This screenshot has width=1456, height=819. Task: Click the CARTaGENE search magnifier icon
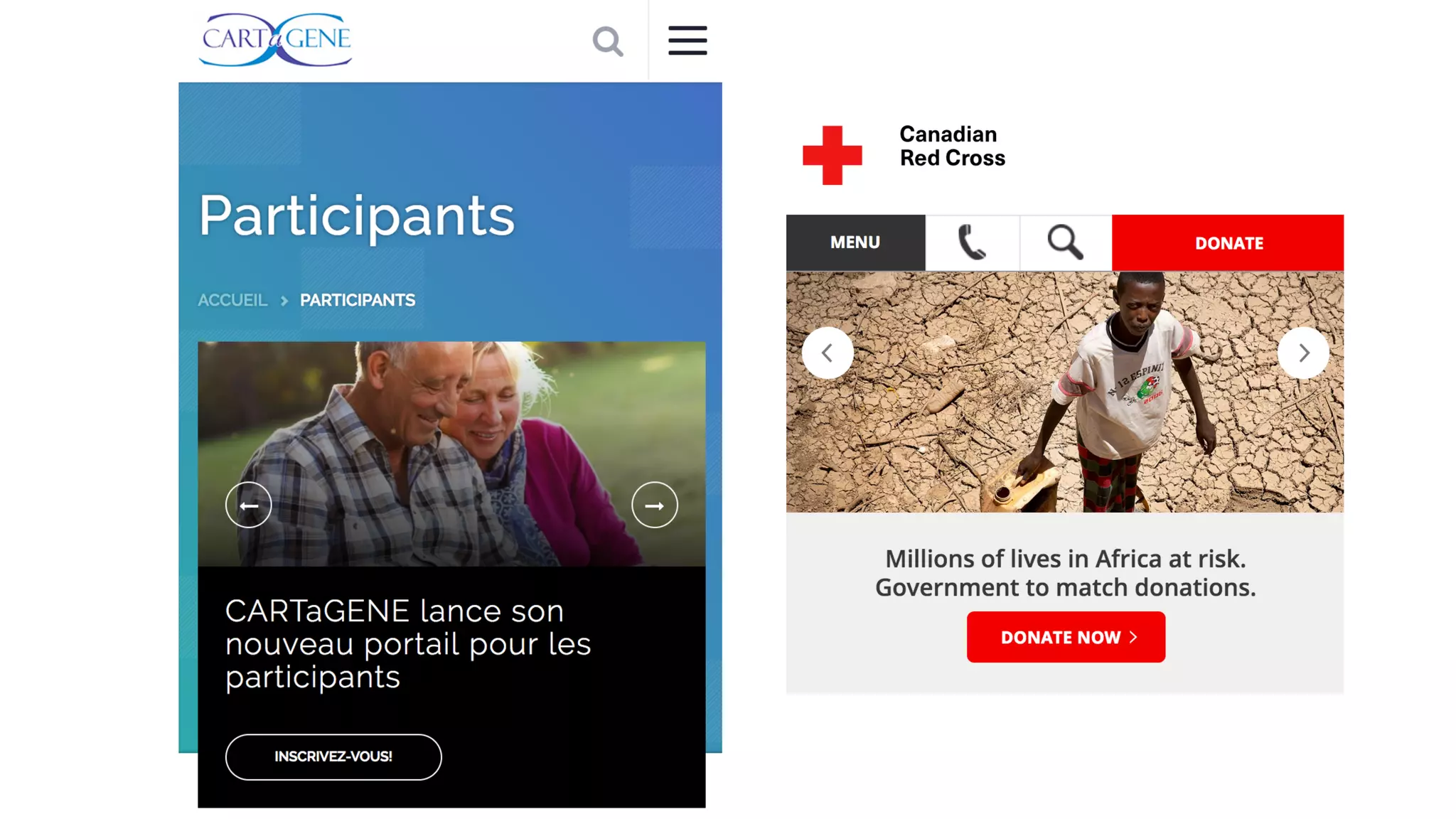[608, 41]
